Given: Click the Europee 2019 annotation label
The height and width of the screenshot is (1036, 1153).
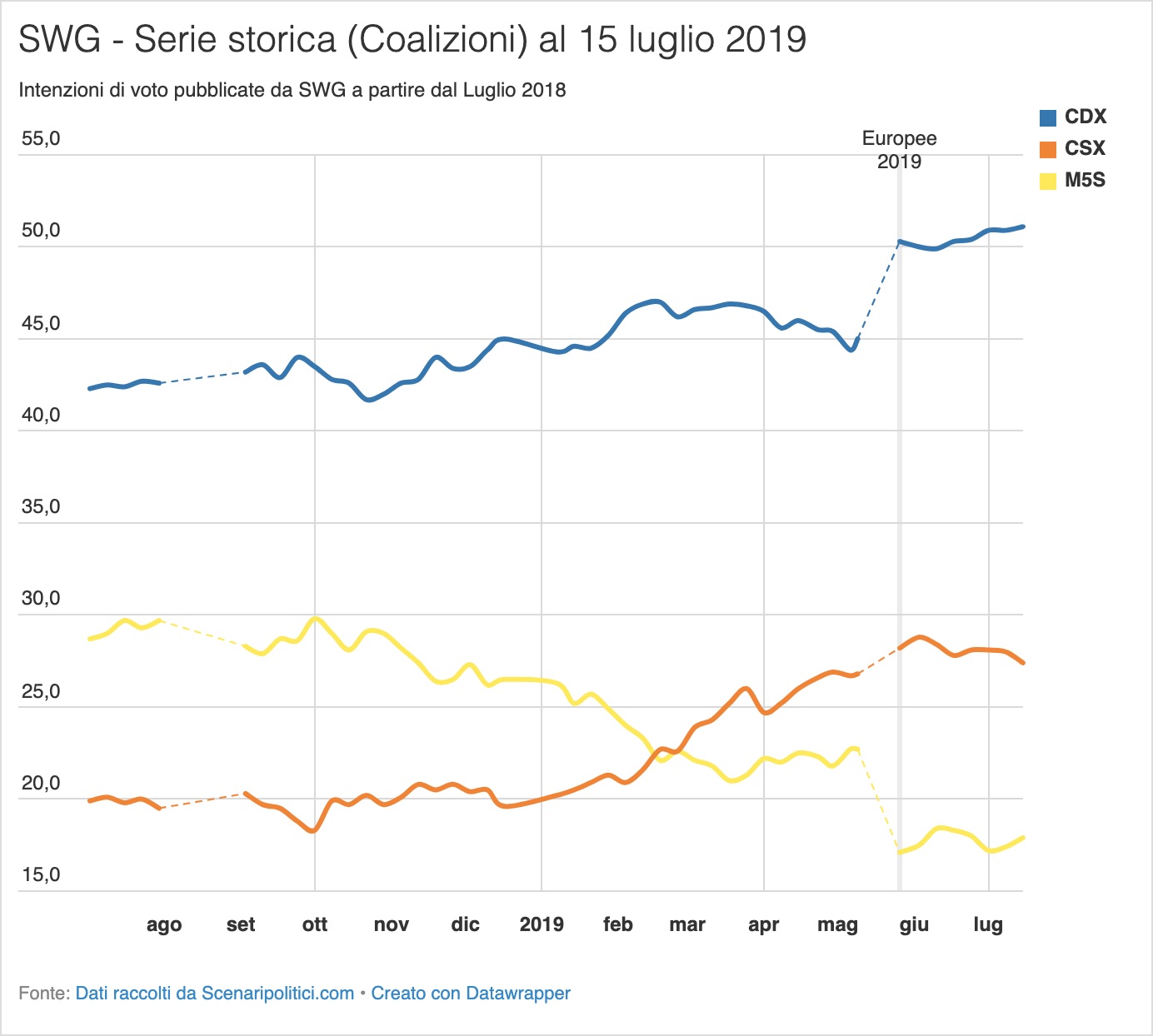Looking at the screenshot, I should click(899, 150).
